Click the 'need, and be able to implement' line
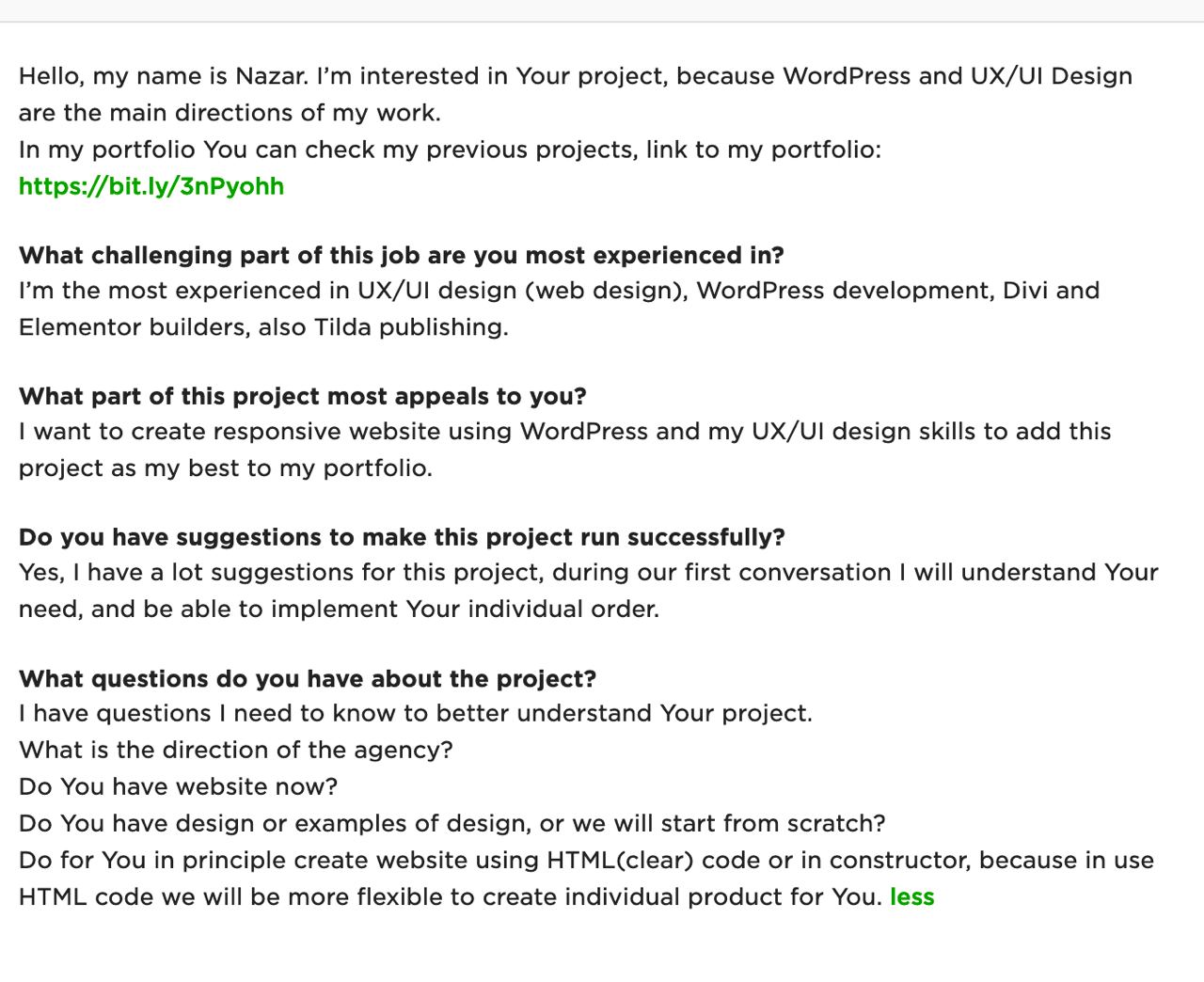The height and width of the screenshot is (982, 1204). [x=339, y=610]
